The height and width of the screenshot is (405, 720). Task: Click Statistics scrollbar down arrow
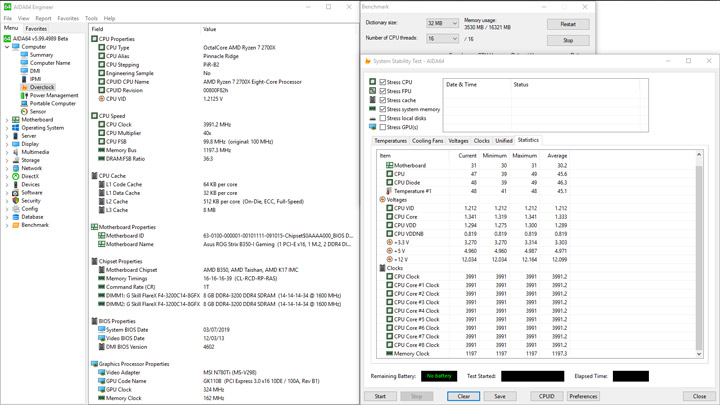[x=699, y=354]
